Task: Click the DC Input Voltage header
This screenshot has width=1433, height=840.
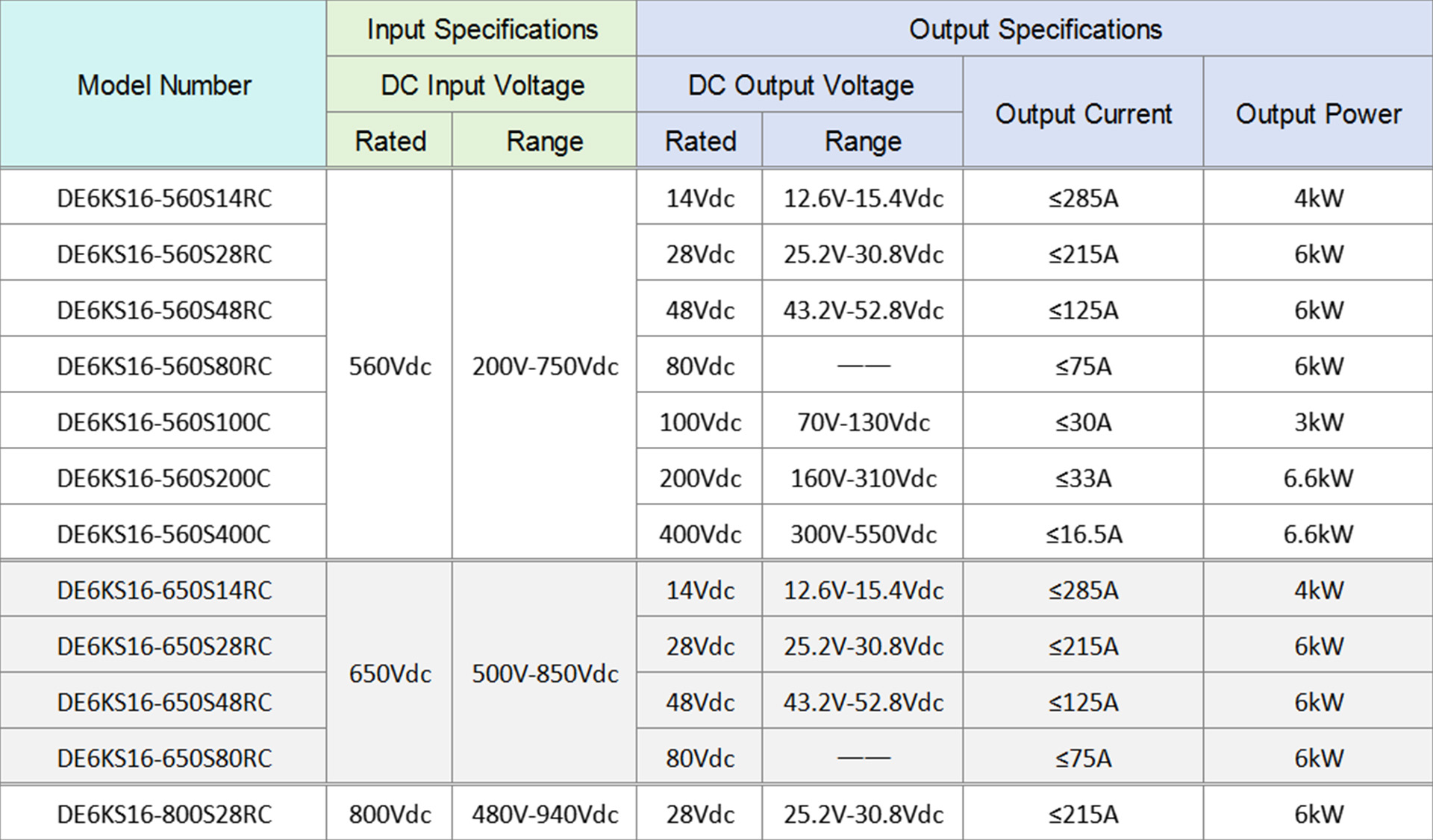Action: click(481, 85)
